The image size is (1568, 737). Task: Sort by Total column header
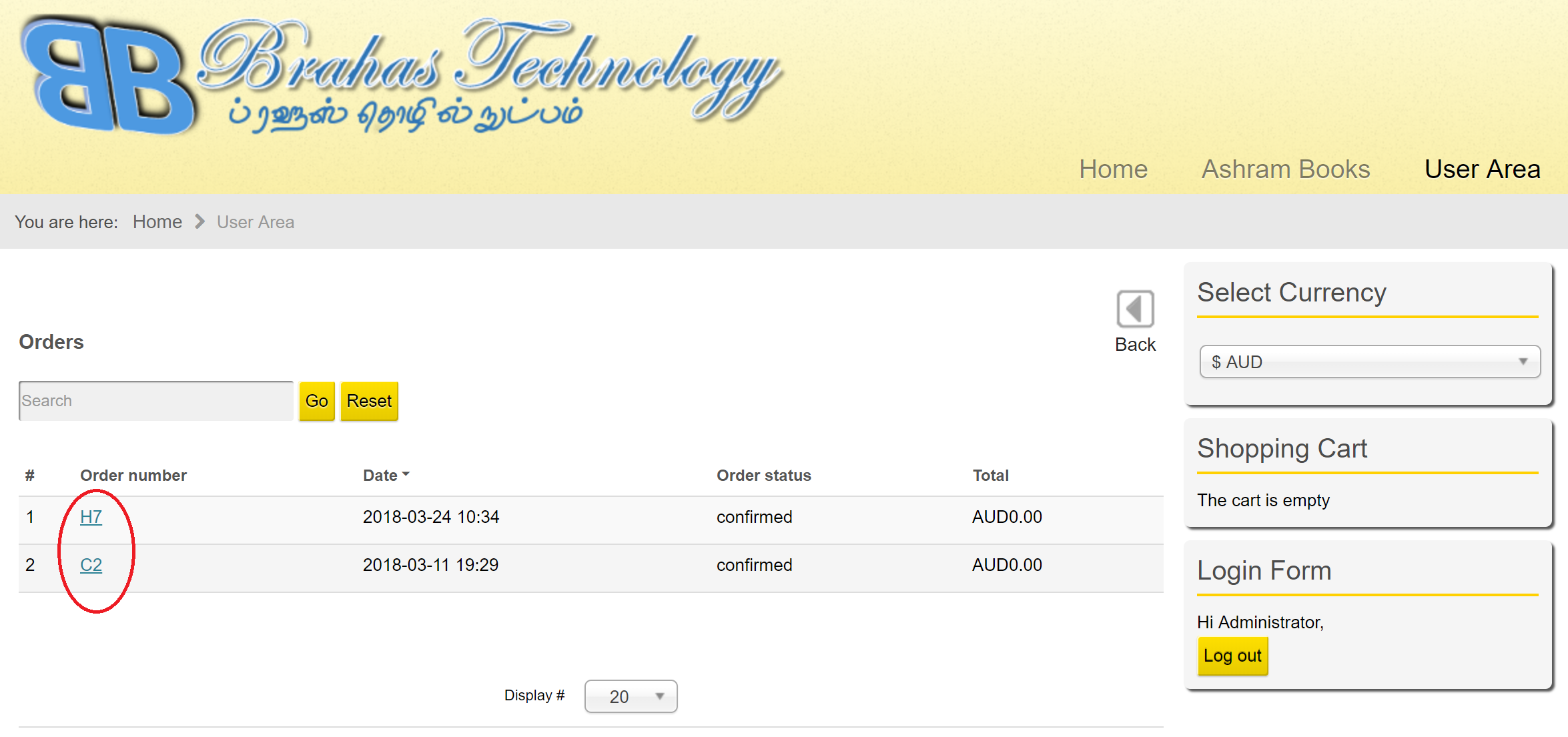(x=990, y=476)
